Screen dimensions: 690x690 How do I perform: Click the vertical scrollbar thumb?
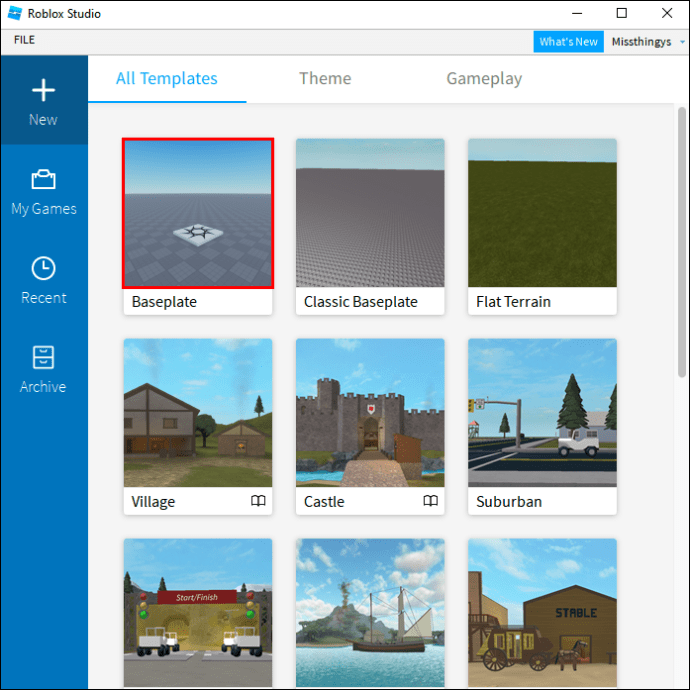pyautogui.click(x=682, y=242)
